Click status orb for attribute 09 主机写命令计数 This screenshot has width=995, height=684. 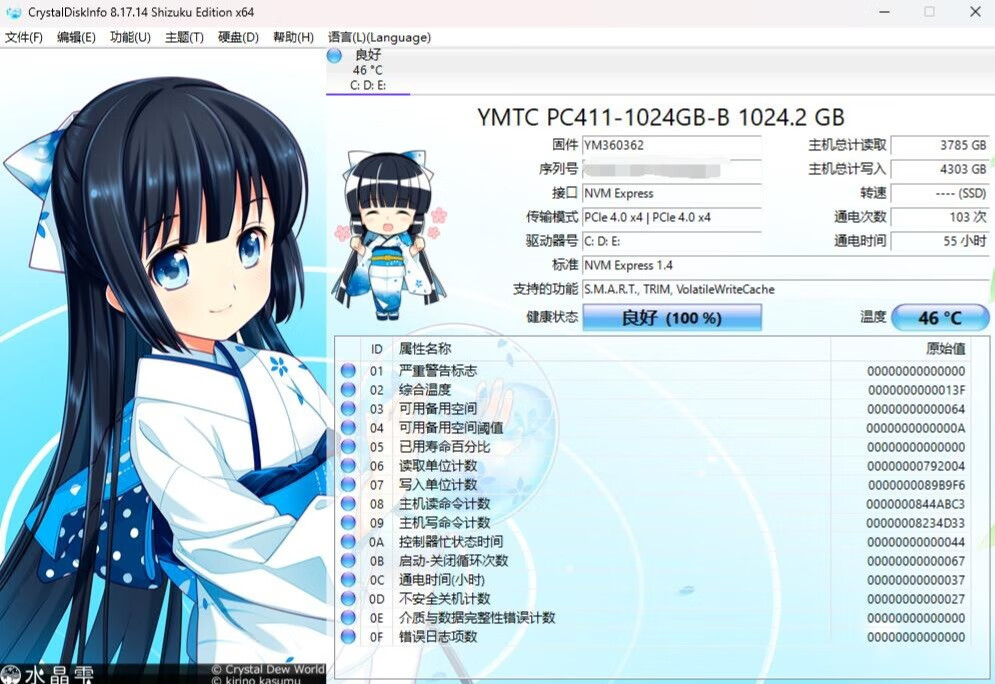tap(348, 523)
